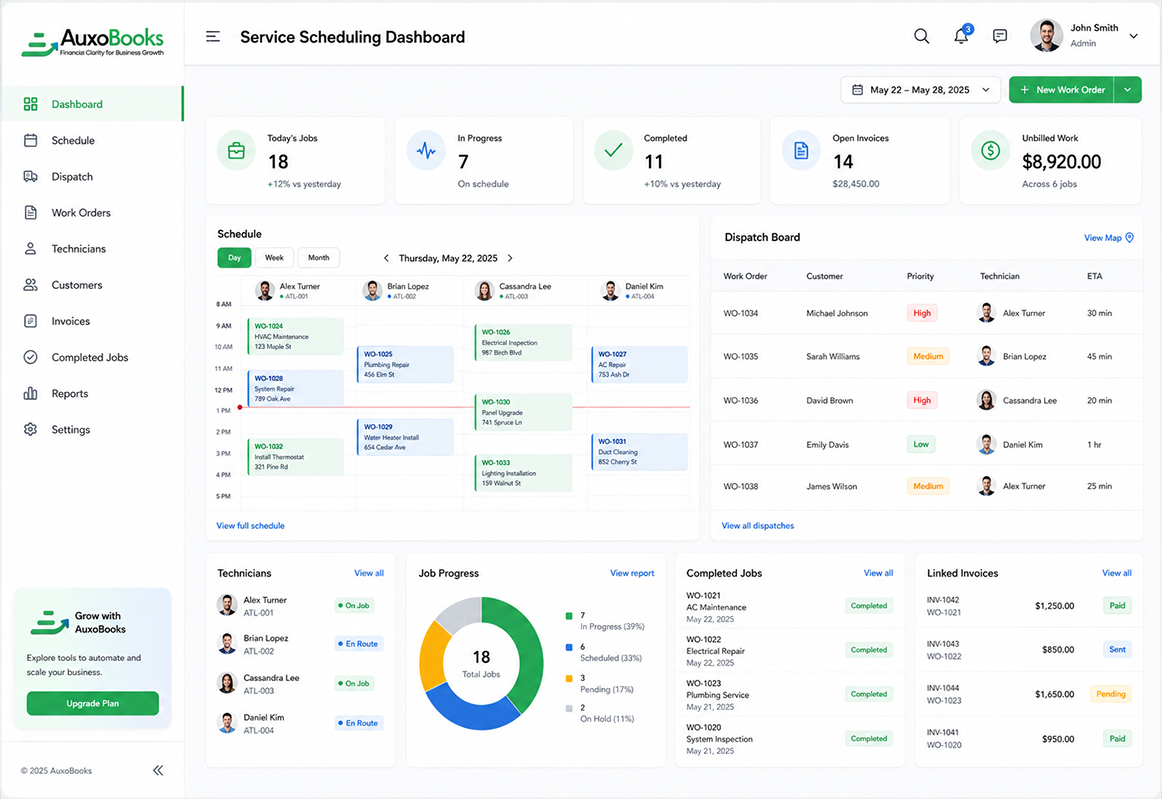Click View all in Technicians panel
The width and height of the screenshot is (1162, 799).
[x=369, y=573]
